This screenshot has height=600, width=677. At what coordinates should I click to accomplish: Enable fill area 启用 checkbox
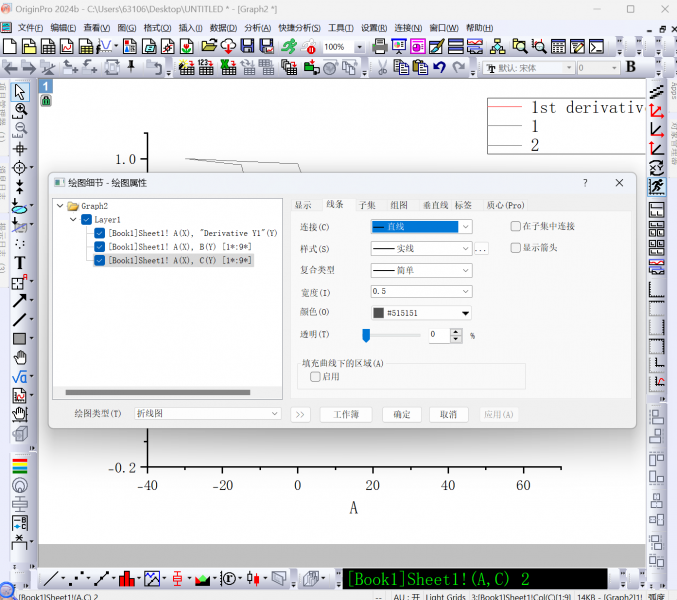click(x=315, y=377)
